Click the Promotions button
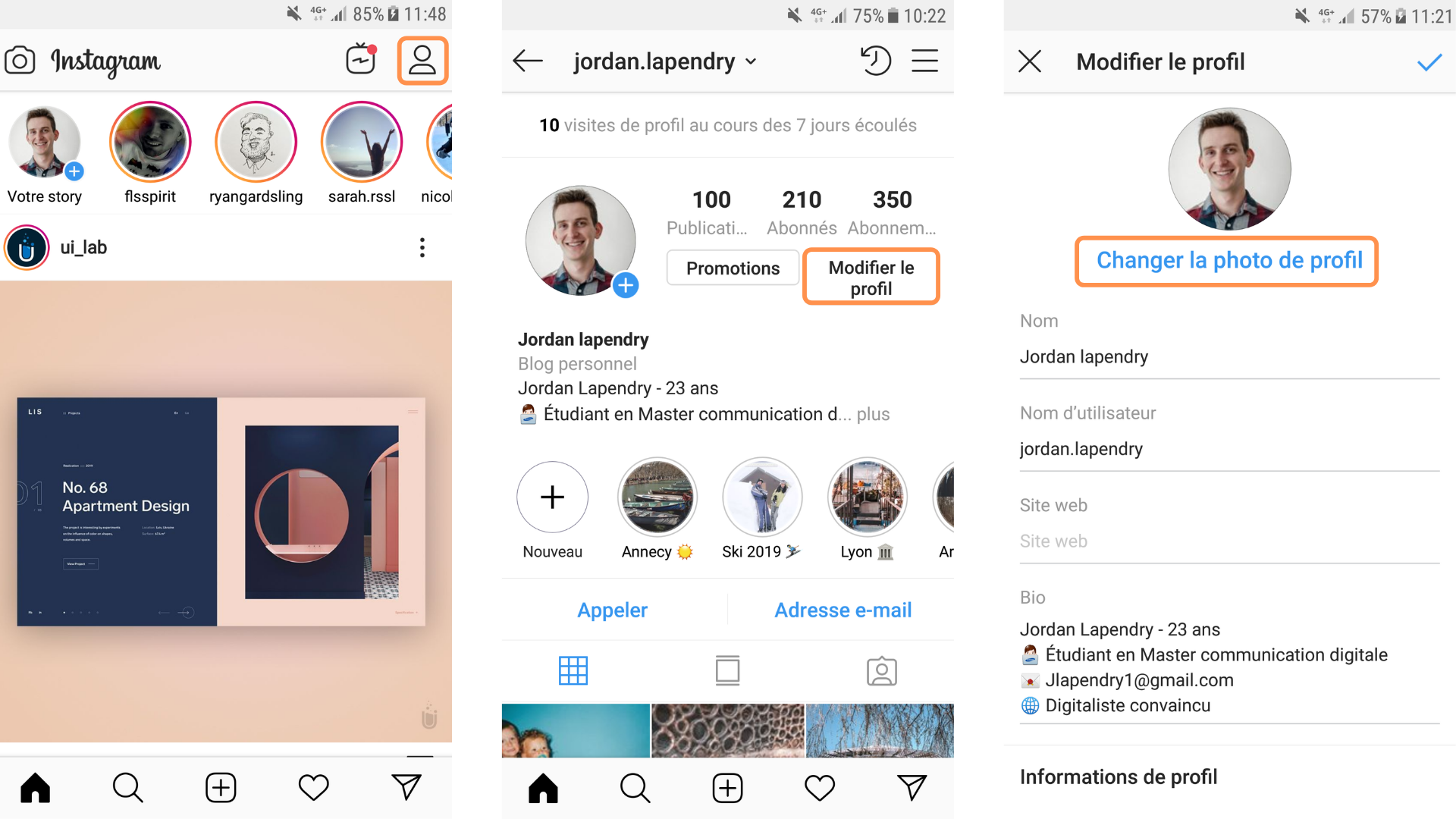Image resolution: width=1456 pixels, height=819 pixels. (733, 268)
